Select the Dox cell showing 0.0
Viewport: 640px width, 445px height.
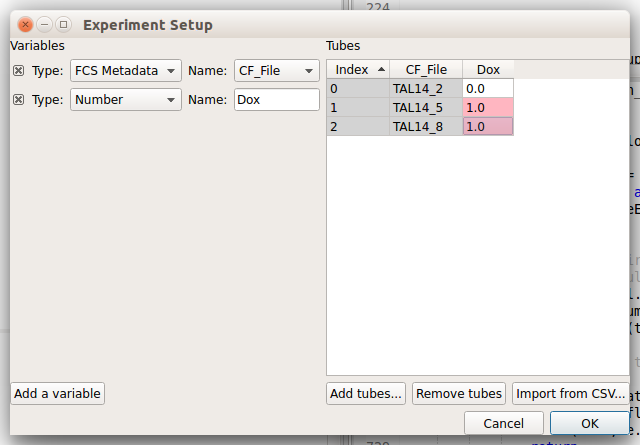[x=488, y=89]
